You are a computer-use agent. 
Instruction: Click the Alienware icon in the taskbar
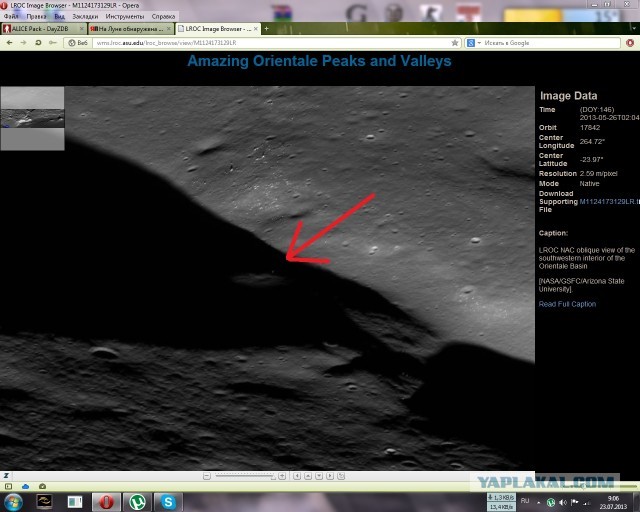tap(44, 500)
